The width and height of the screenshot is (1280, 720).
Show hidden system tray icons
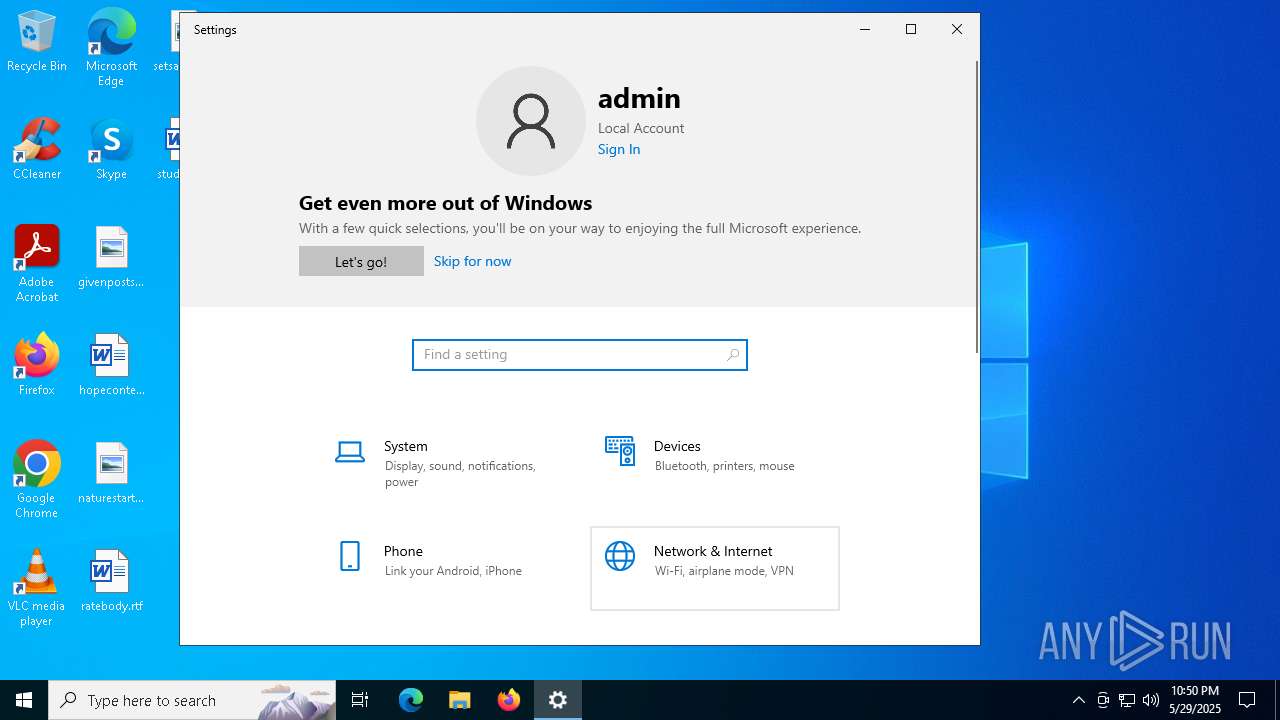[1078, 700]
